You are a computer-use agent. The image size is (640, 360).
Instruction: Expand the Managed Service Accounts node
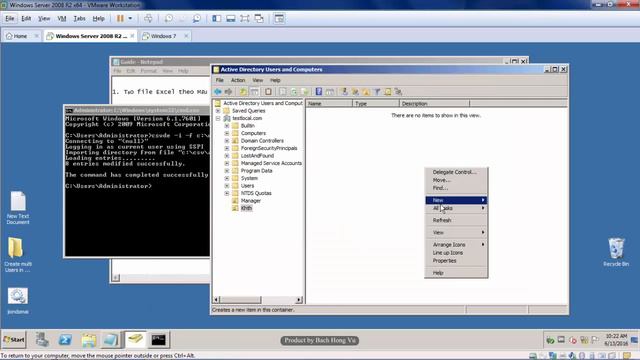(227, 163)
